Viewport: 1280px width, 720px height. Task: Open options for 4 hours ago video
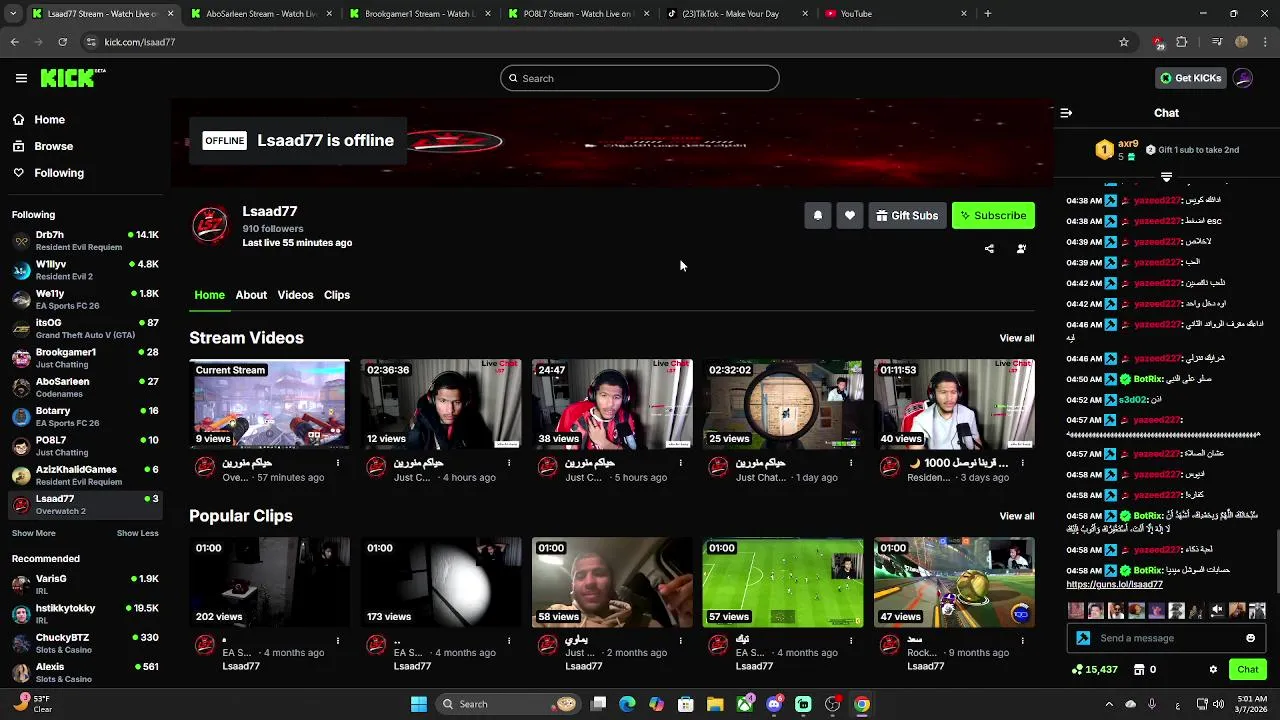[509, 463]
